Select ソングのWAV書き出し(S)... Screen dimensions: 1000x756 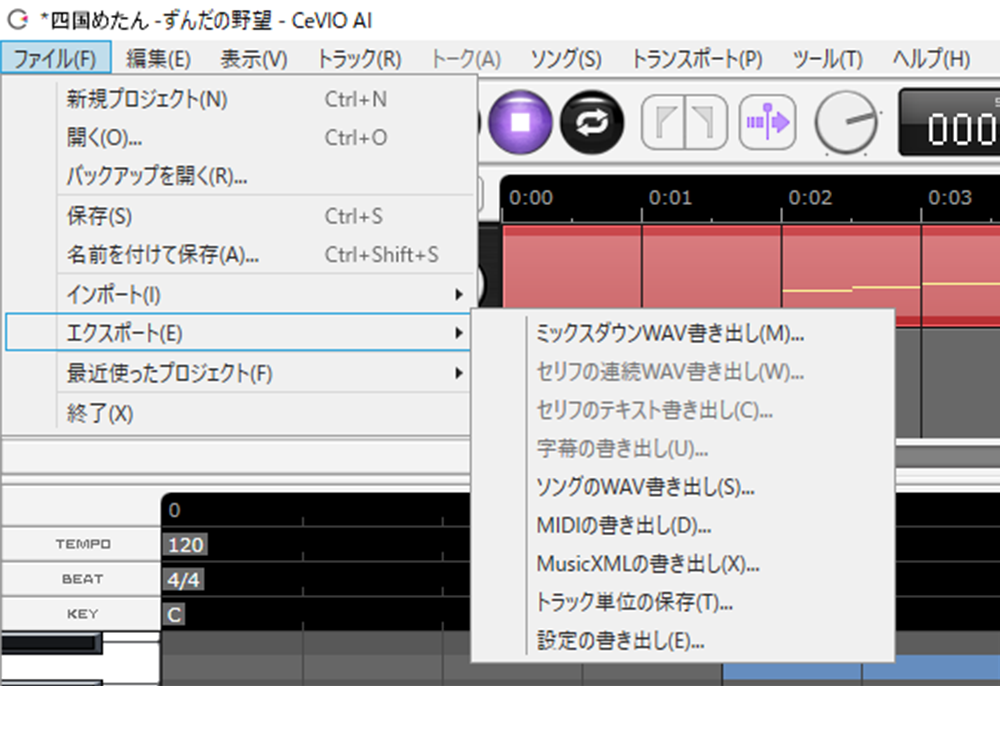click(x=682, y=487)
